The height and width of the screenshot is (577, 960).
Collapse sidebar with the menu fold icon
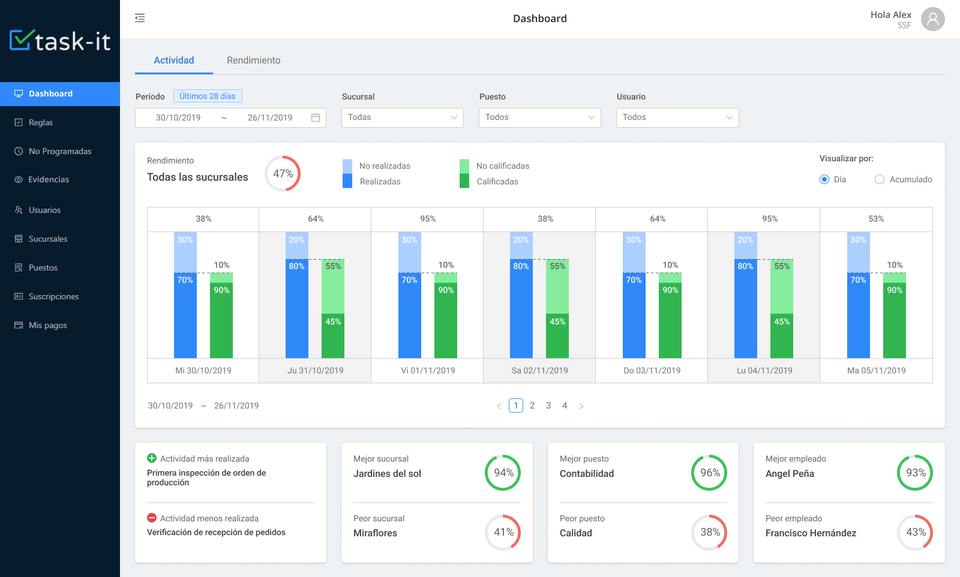tap(140, 18)
